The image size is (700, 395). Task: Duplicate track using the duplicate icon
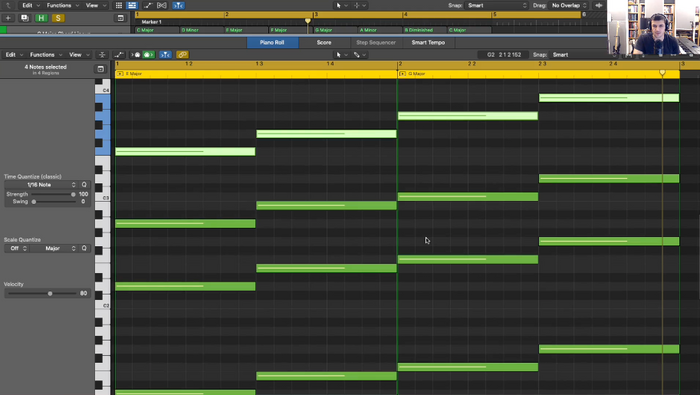pyautogui.click(x=25, y=18)
